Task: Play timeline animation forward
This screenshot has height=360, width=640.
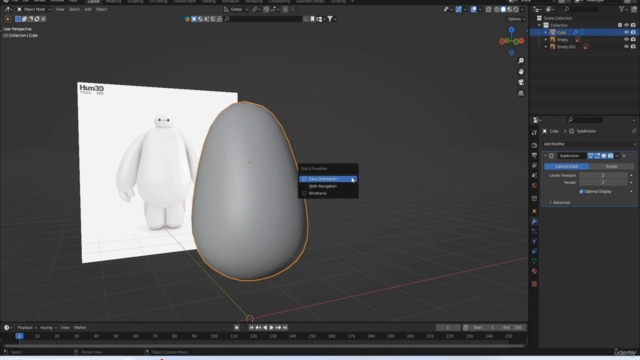Action: [x=271, y=327]
